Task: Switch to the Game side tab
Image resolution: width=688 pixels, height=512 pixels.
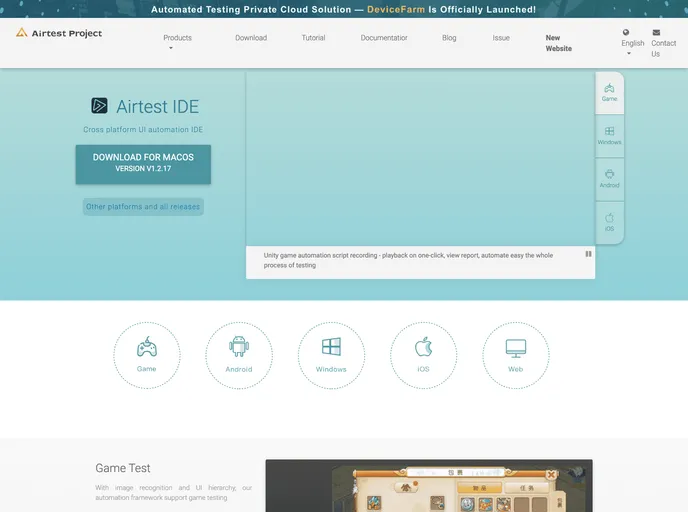Action: click(609, 93)
